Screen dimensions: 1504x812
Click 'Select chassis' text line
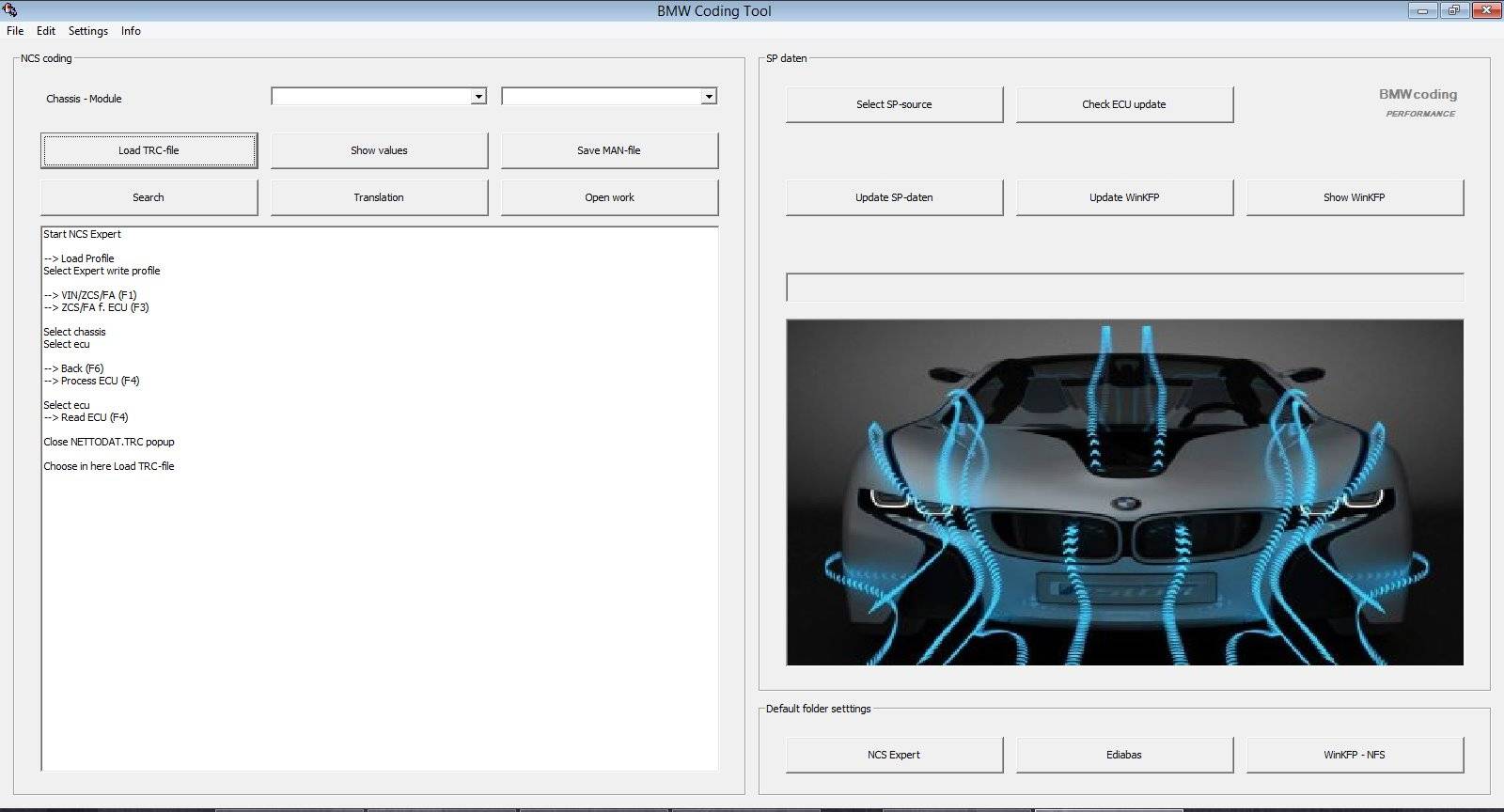74,332
